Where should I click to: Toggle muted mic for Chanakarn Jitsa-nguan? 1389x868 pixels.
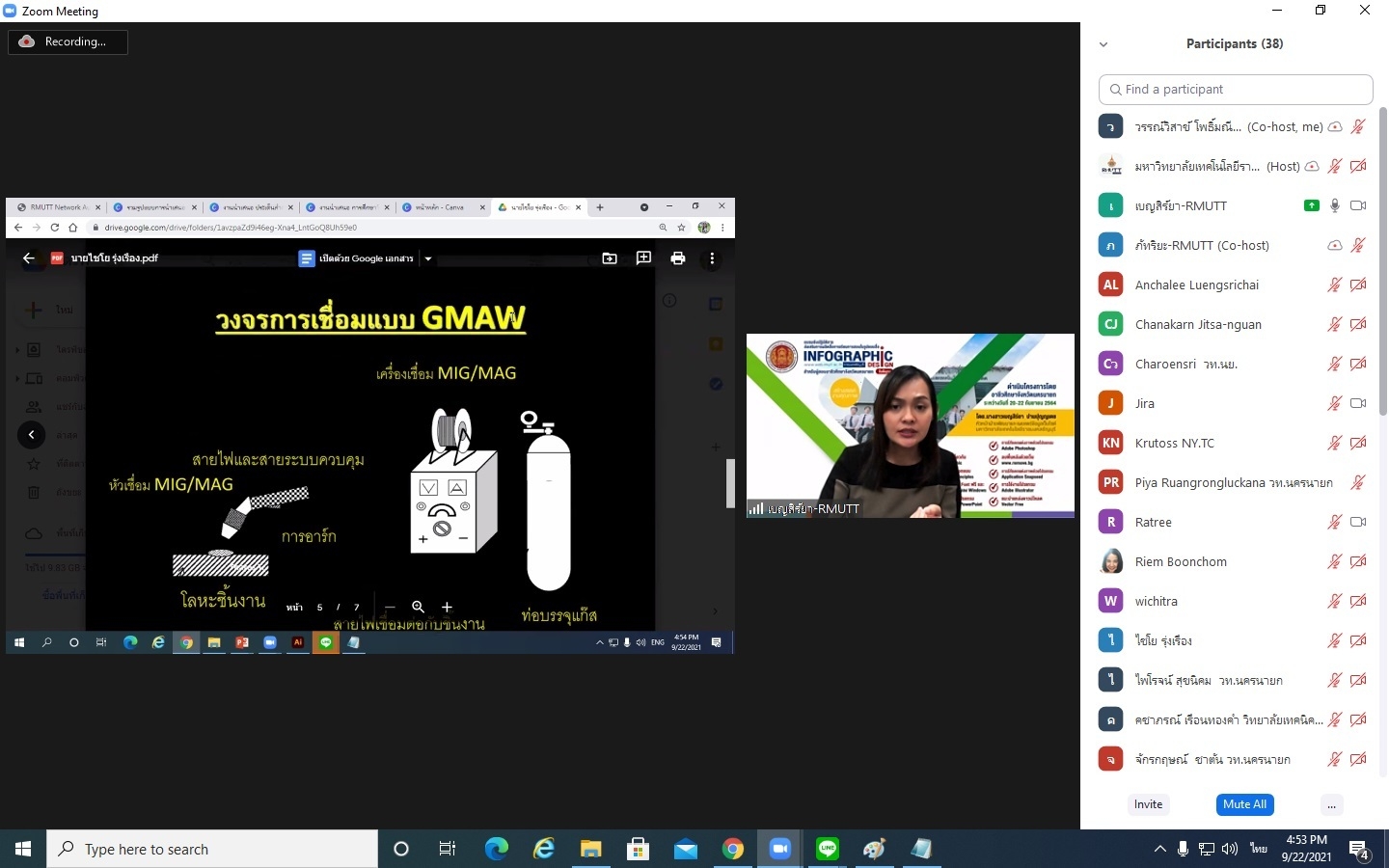click(x=1335, y=324)
